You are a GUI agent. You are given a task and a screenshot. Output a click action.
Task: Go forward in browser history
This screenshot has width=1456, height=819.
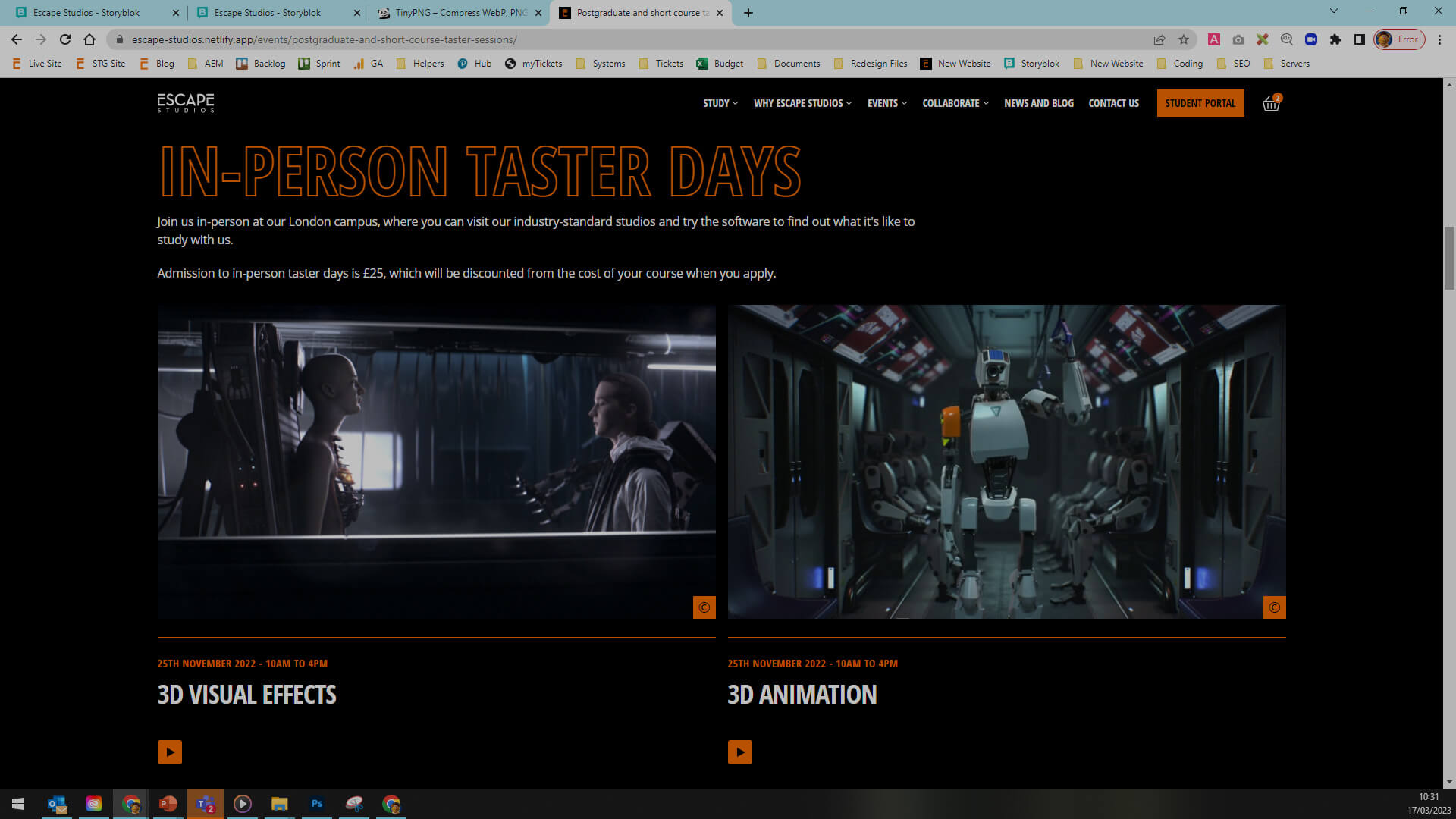(41, 39)
